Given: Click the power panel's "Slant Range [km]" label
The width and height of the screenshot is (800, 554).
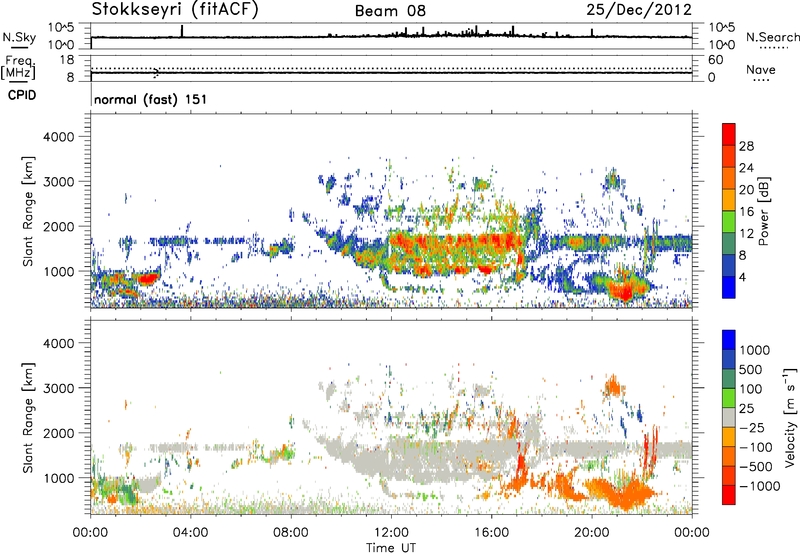Looking at the screenshot, I should pos(28,211).
